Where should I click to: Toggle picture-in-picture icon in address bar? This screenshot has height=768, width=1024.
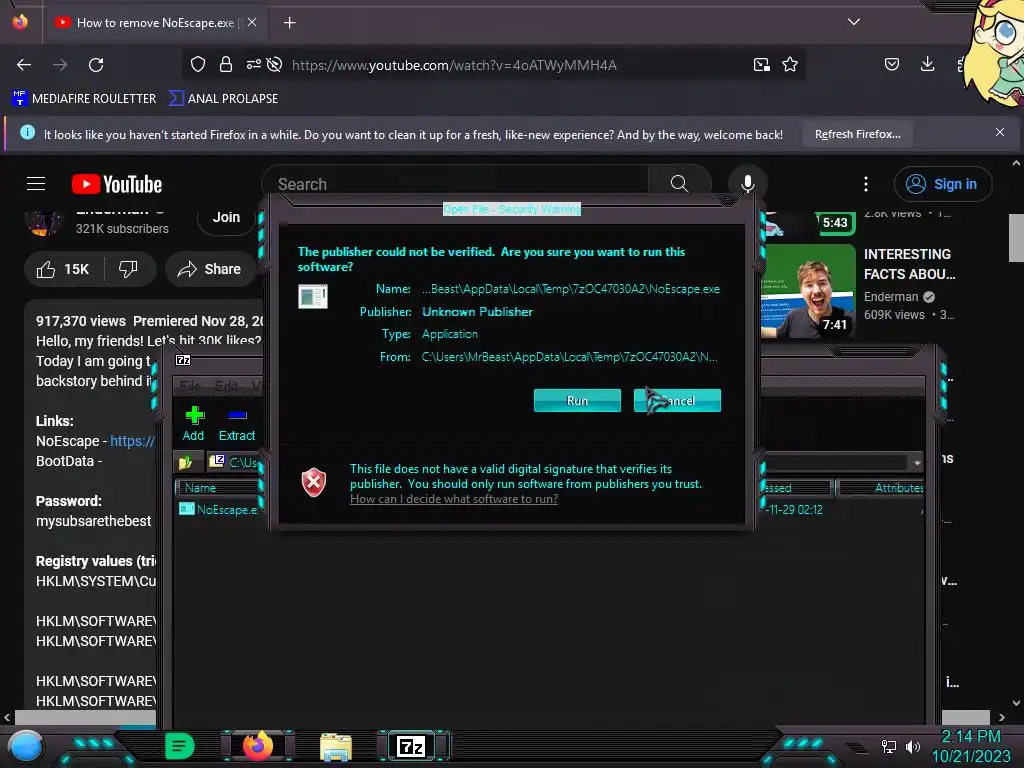pyautogui.click(x=761, y=64)
